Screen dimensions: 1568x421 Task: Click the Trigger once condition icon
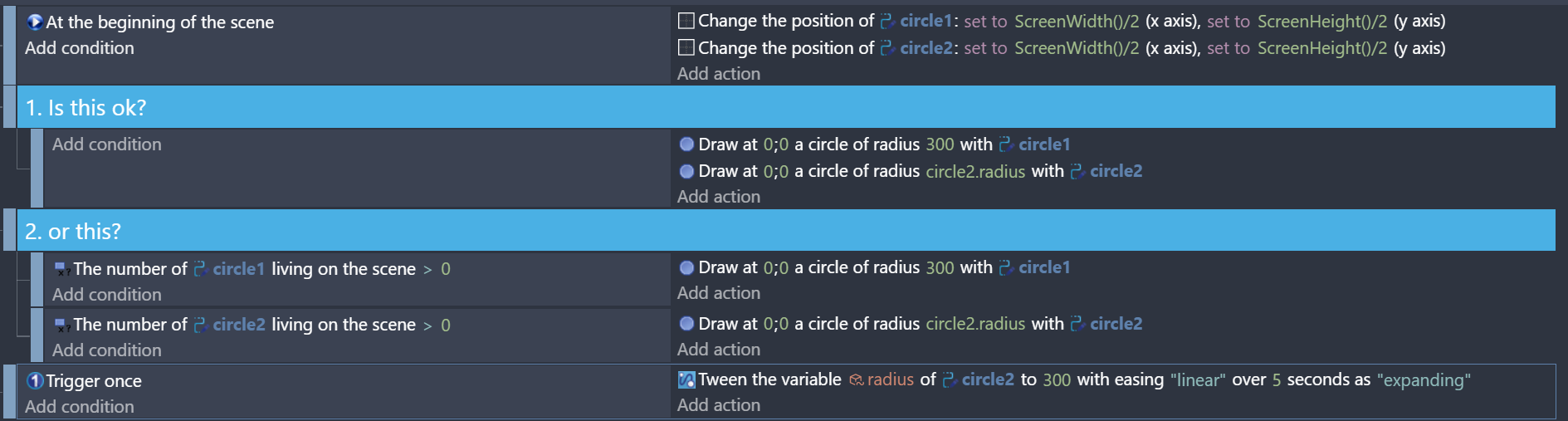tap(35, 381)
